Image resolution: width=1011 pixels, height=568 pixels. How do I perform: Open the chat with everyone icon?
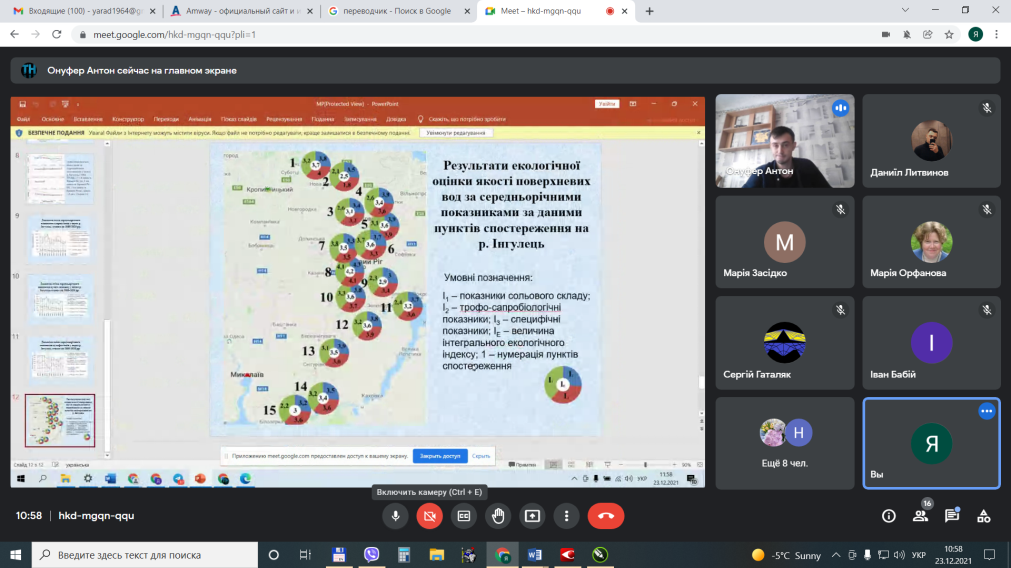[952, 516]
